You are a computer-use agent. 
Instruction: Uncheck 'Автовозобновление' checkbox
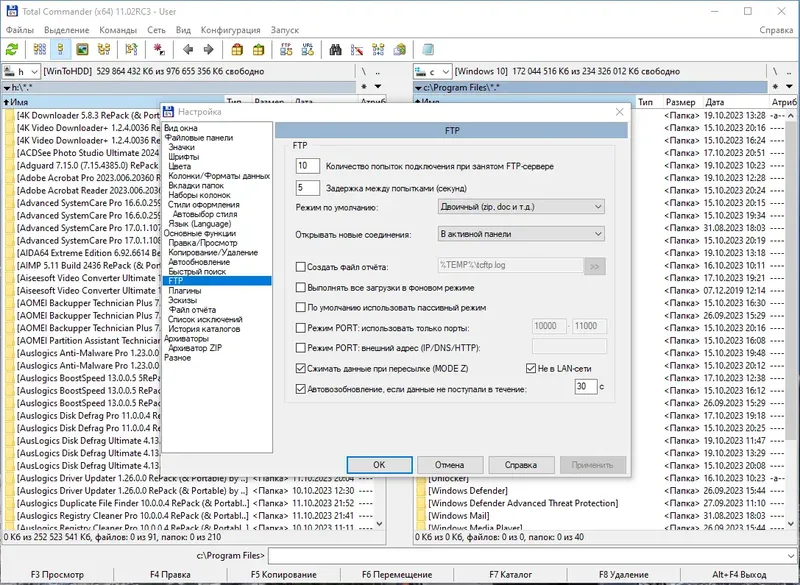tap(301, 389)
